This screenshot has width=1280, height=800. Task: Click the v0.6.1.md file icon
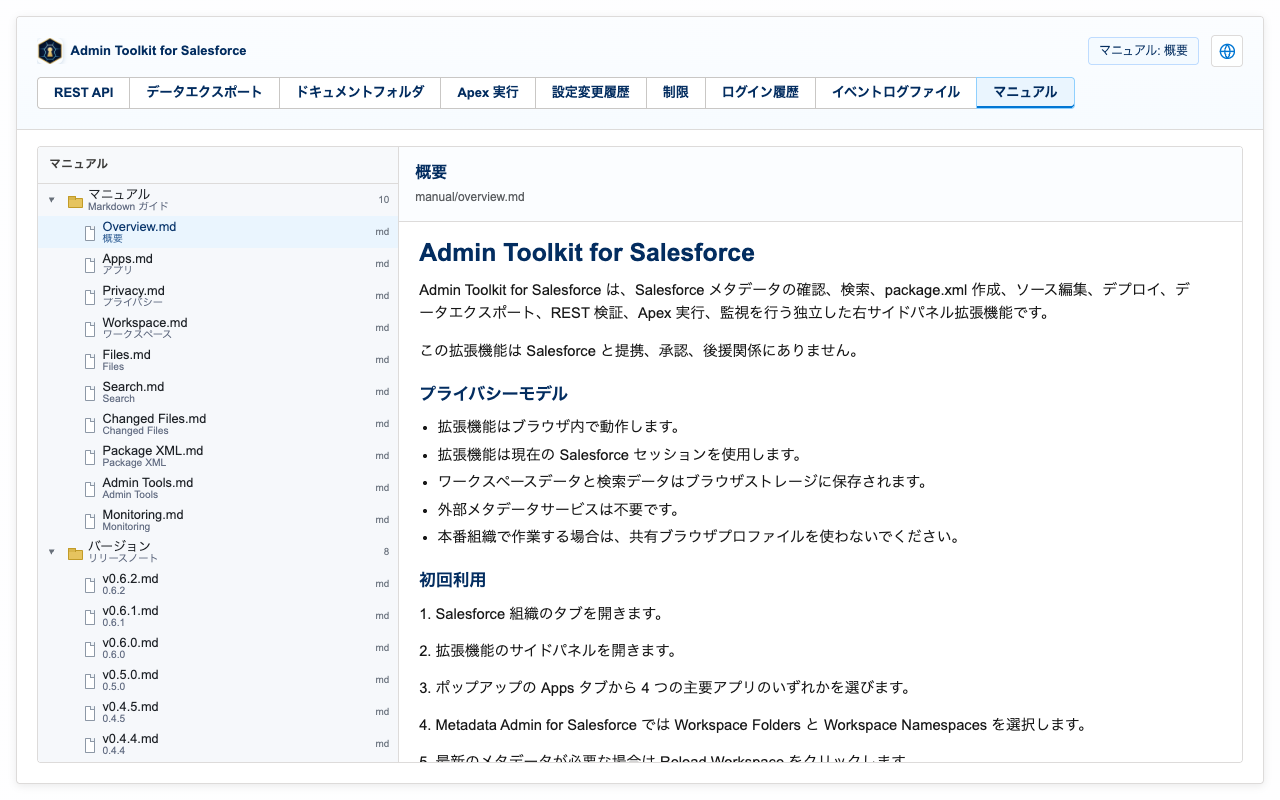point(90,616)
